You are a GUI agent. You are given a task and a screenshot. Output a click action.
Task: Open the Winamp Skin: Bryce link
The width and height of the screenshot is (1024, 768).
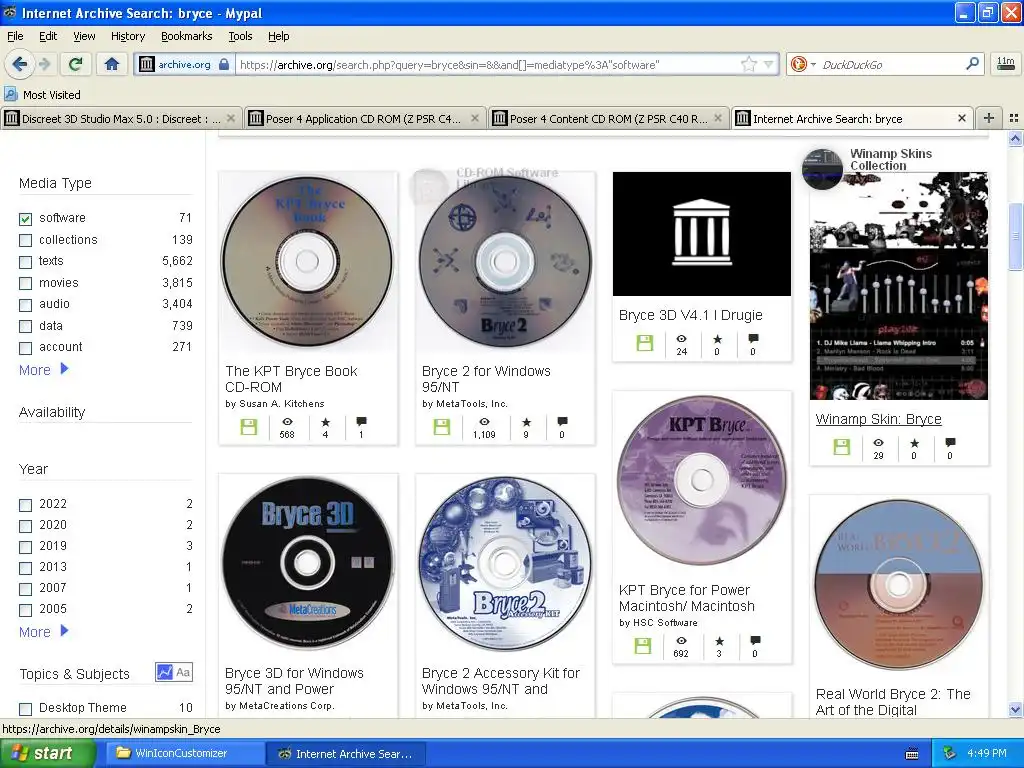pyautogui.click(x=878, y=419)
